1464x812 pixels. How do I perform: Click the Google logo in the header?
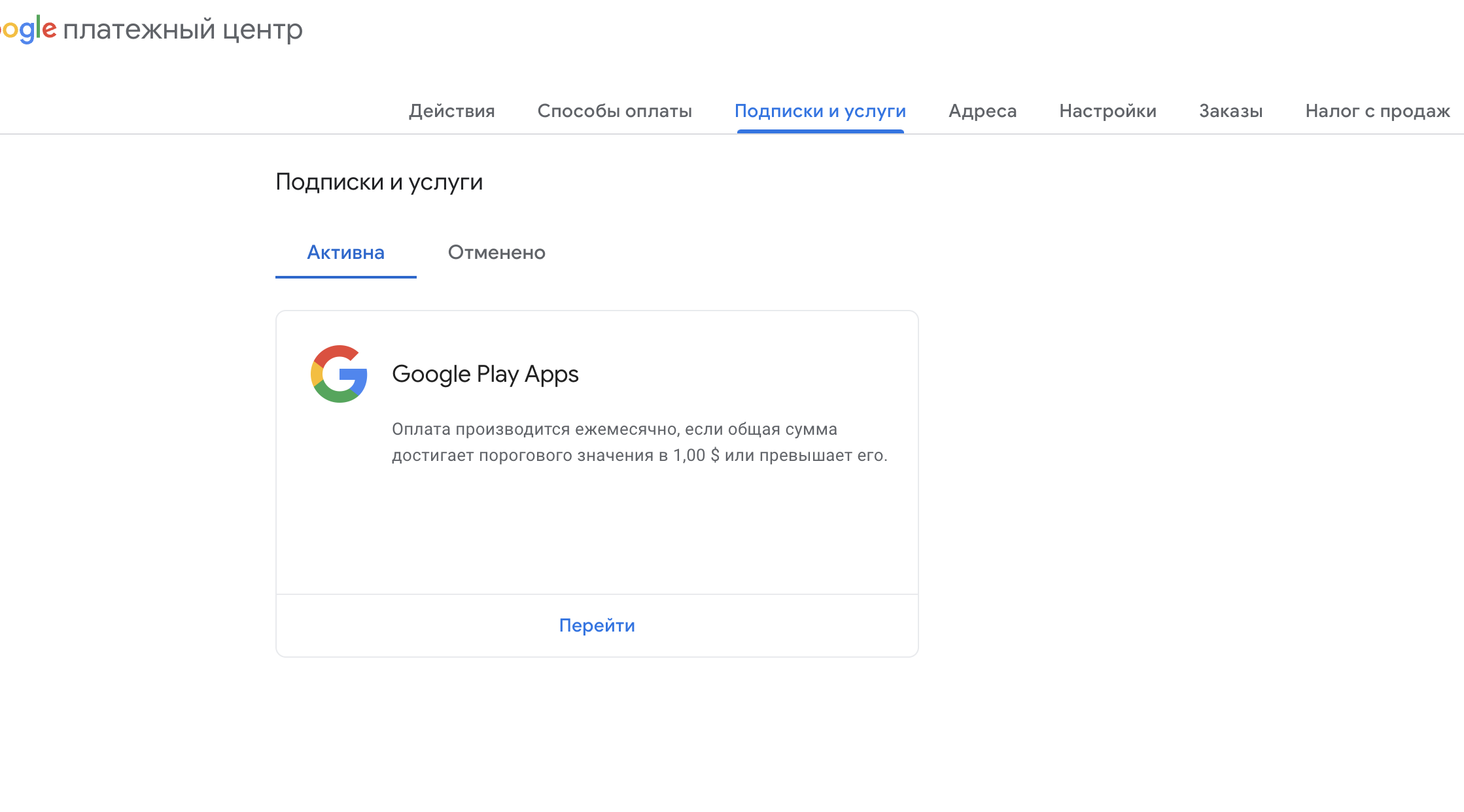[x=27, y=29]
